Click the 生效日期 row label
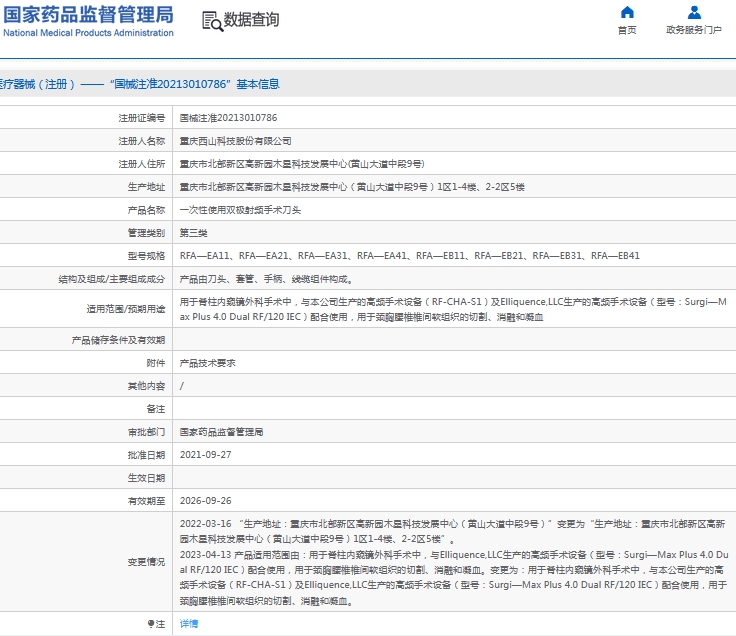 146,478
